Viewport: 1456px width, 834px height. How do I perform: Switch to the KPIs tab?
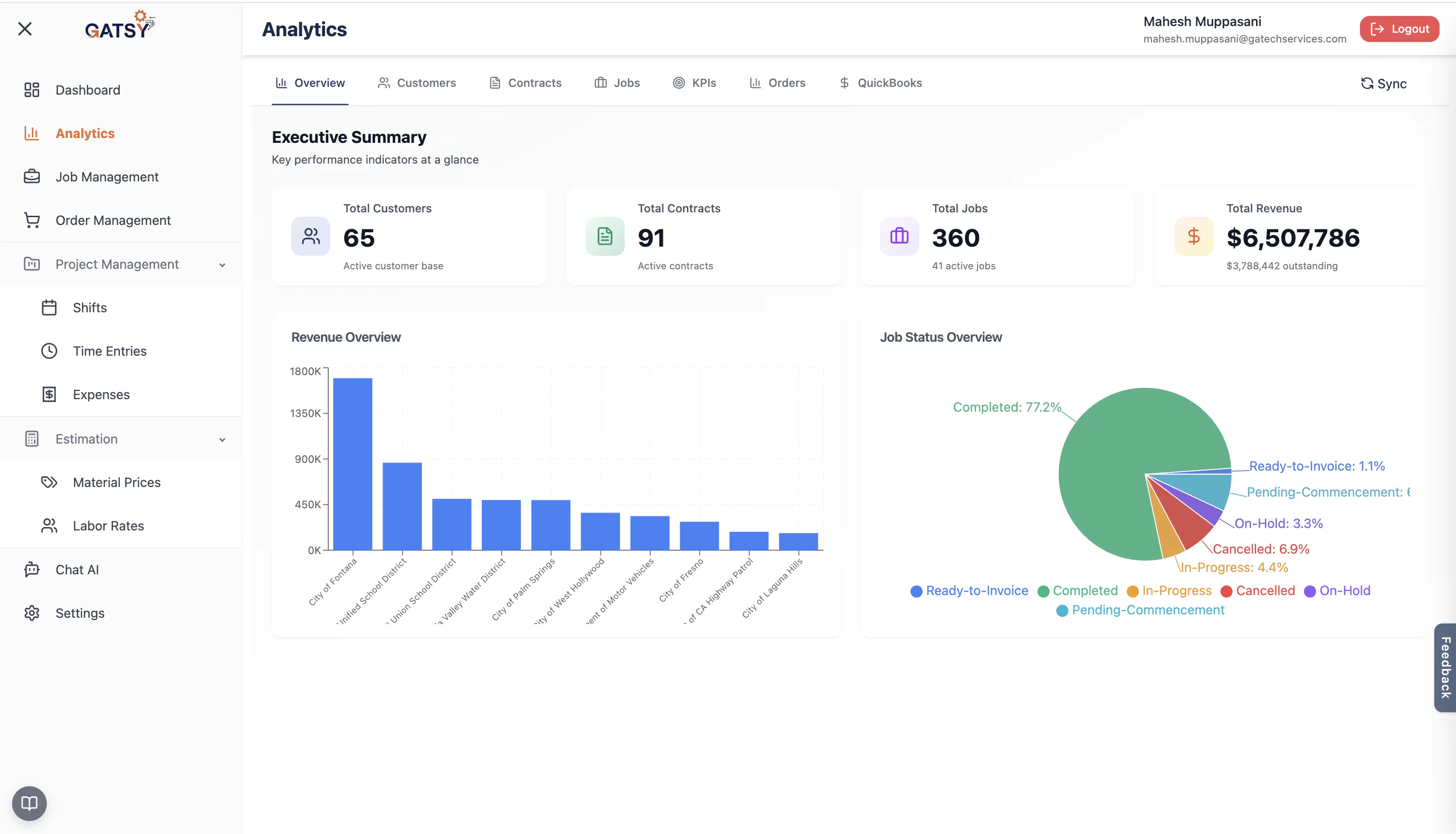tap(694, 83)
